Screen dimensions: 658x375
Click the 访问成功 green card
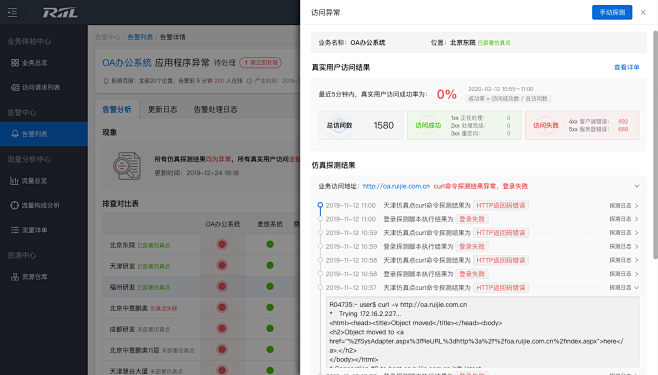pos(464,125)
